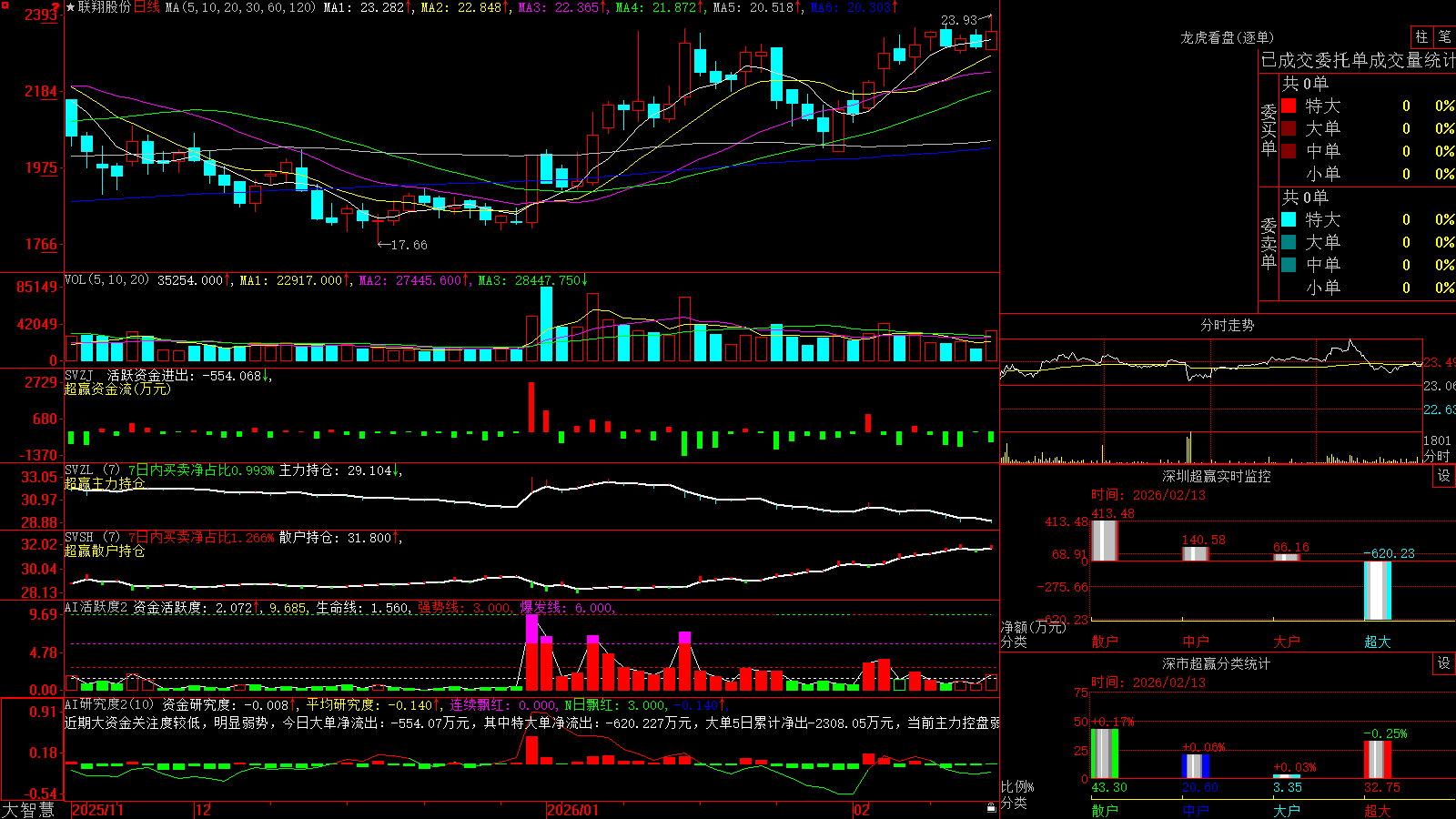This screenshot has width=1456, height=819.
Task: Click the 2025/11 date marker on timeline
Action: point(97,809)
